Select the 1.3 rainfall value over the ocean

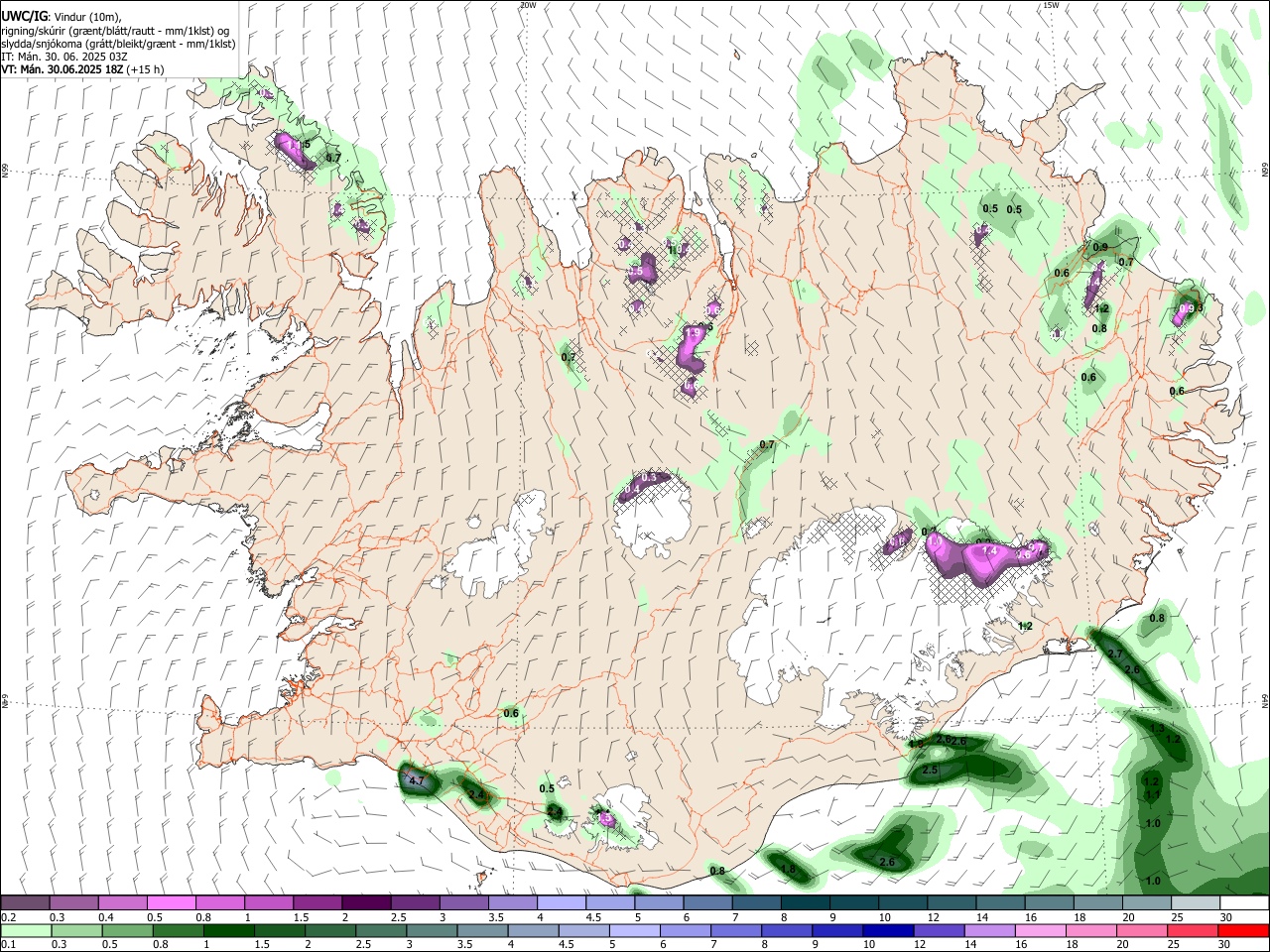click(x=1157, y=728)
